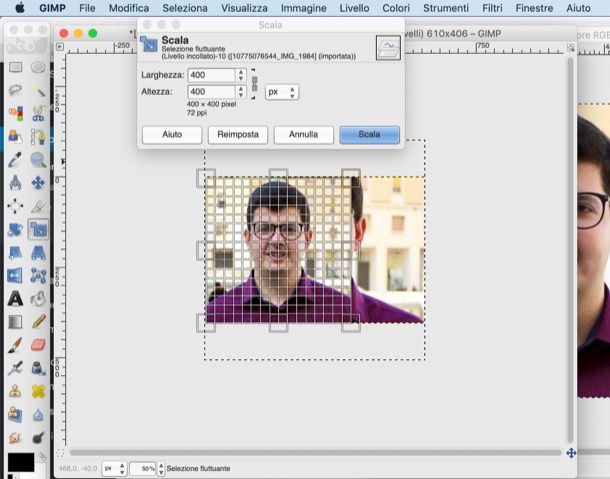Screen dimensions: 610x479
Task: Click the black foreground color swatch
Action: 19,462
